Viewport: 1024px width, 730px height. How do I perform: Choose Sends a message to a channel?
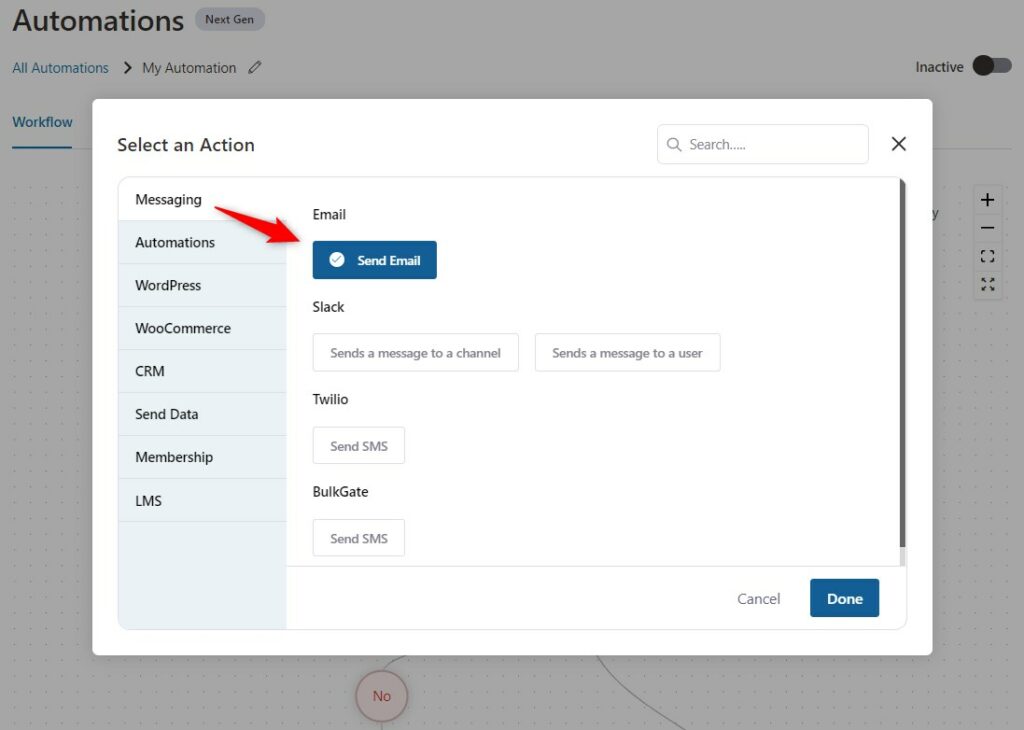tap(415, 353)
